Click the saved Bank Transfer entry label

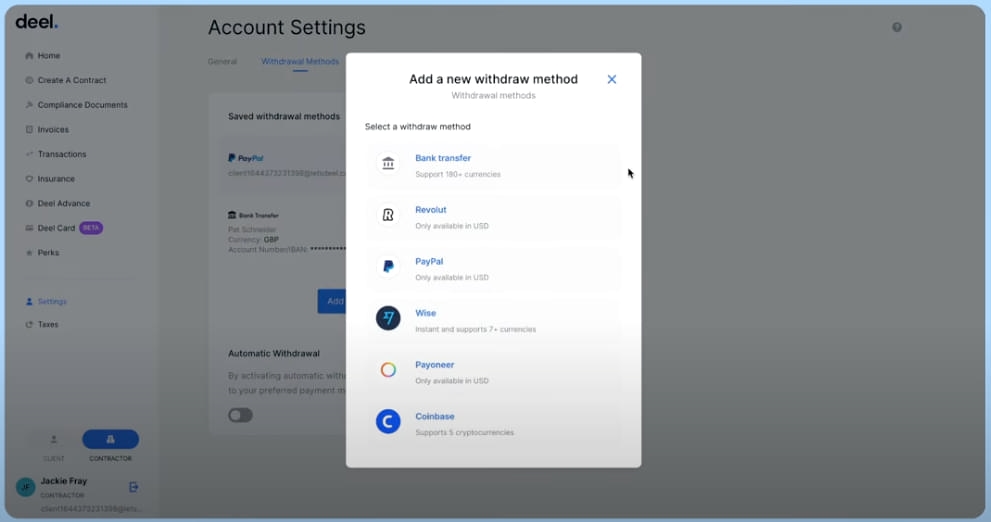[253, 215]
